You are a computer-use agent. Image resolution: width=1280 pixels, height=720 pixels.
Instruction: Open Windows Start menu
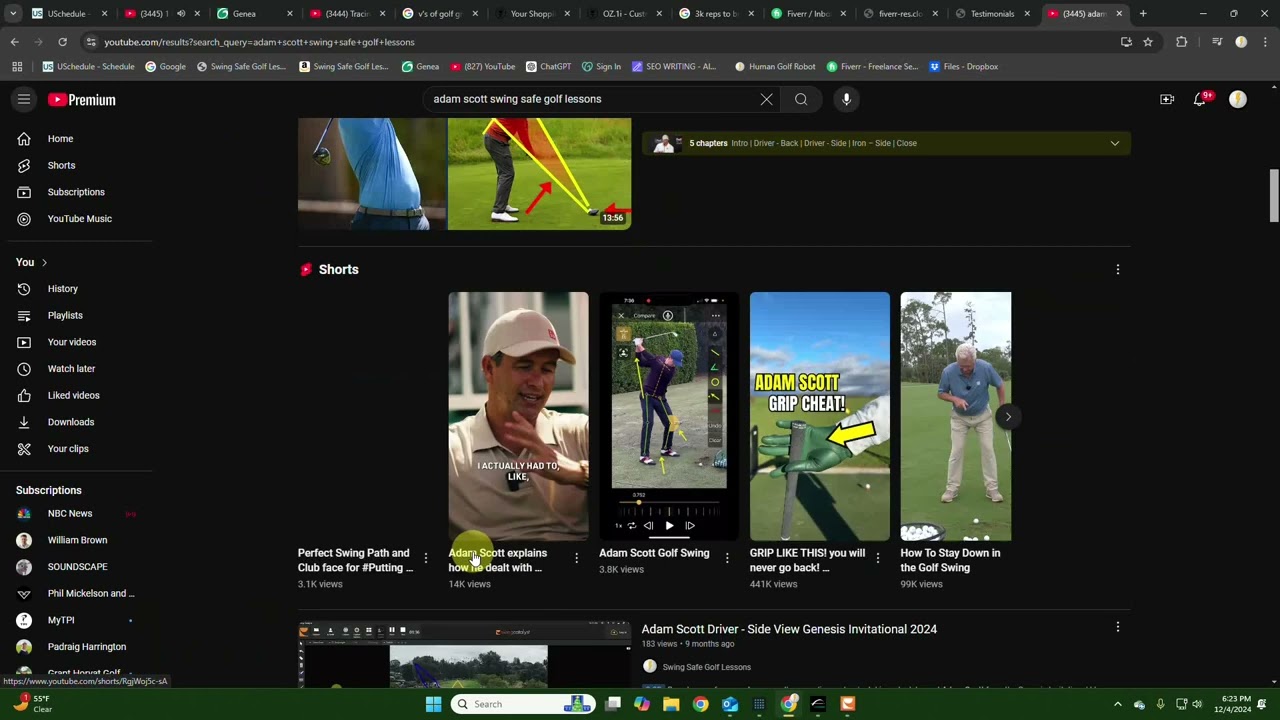(x=433, y=704)
